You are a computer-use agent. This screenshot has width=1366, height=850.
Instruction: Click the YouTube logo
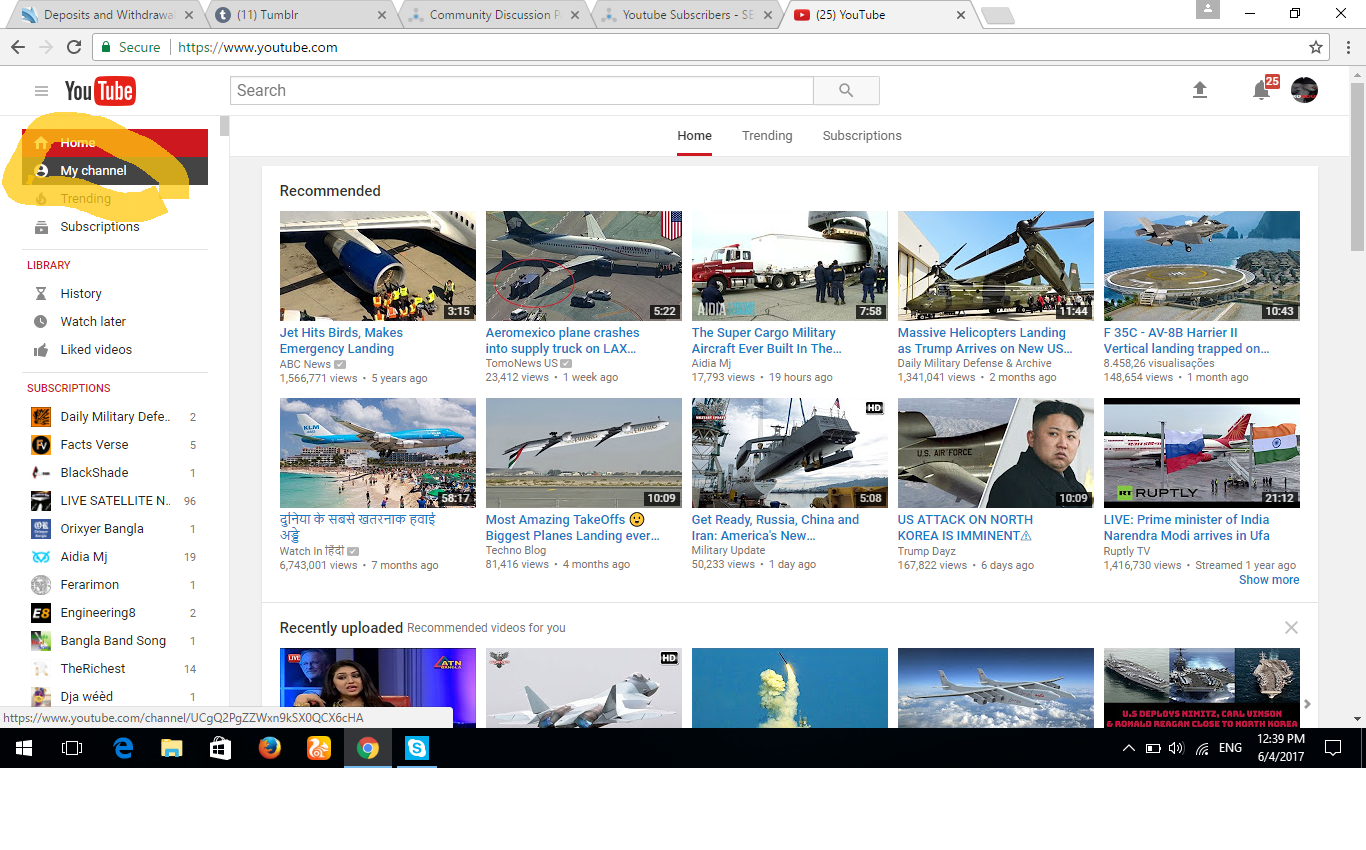pyautogui.click(x=100, y=91)
